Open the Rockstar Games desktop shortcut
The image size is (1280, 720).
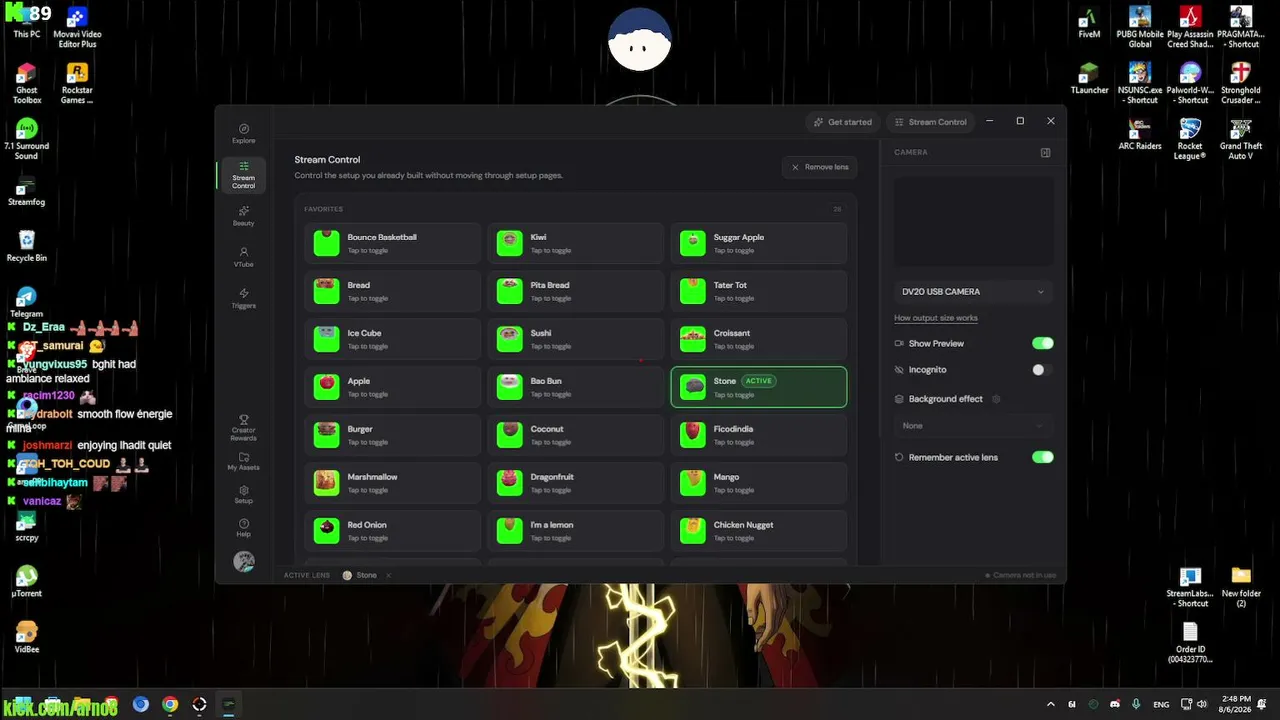pos(77,83)
